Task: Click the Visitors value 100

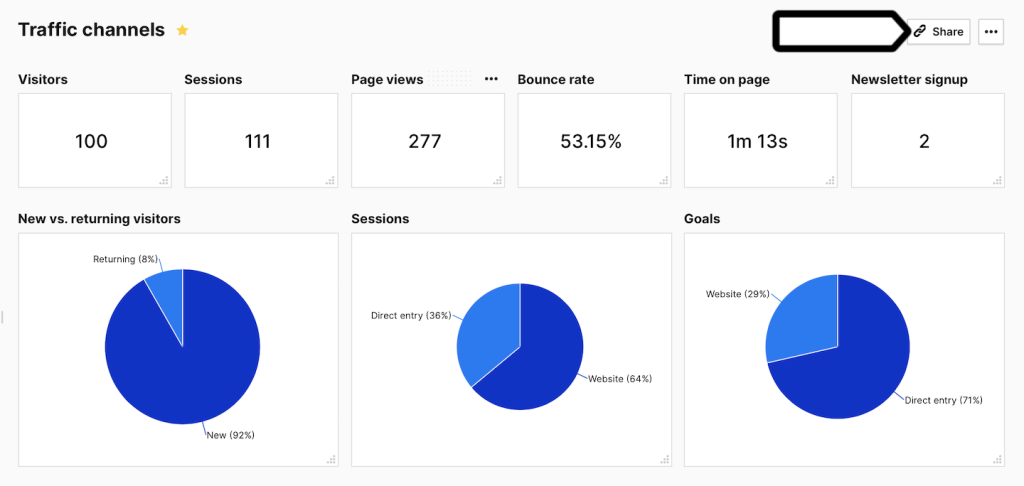Action: coord(91,141)
